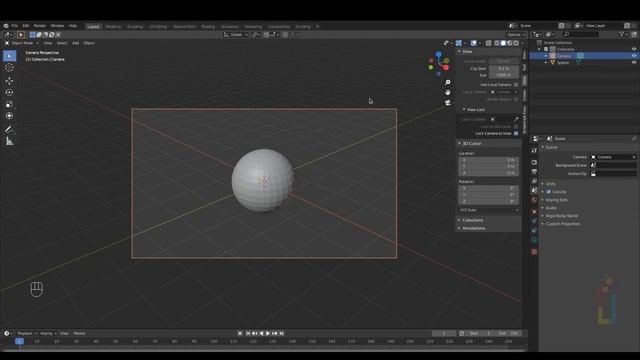The width and height of the screenshot is (640, 360).
Task: Open the Object Mode dropdown
Action: click(x=21, y=43)
